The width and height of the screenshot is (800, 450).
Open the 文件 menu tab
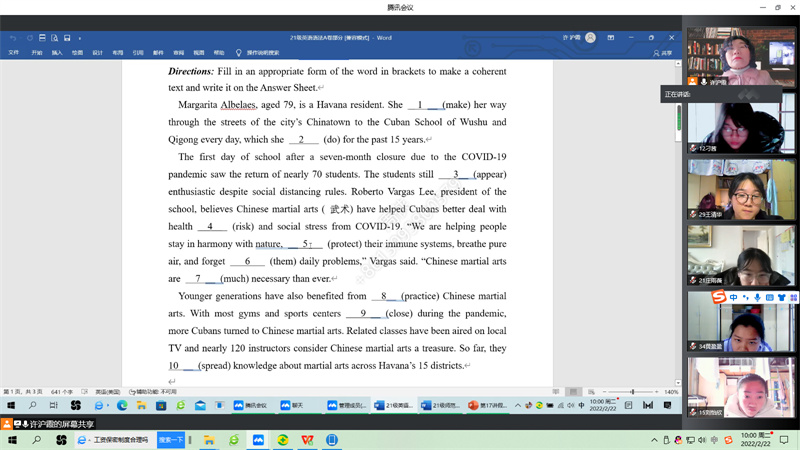[x=14, y=53]
